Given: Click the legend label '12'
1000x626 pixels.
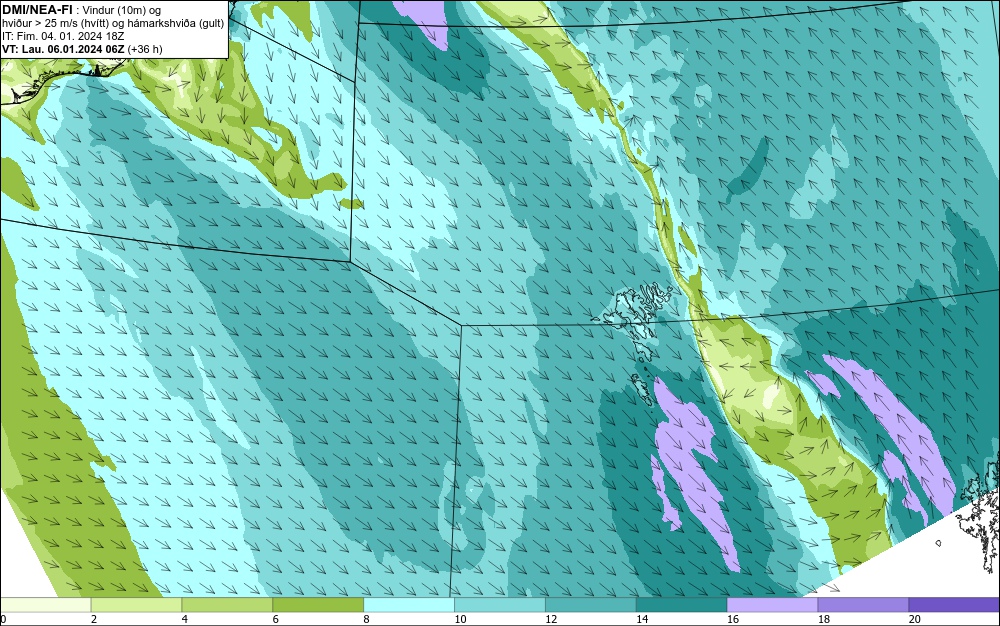Looking at the screenshot, I should (x=551, y=619).
